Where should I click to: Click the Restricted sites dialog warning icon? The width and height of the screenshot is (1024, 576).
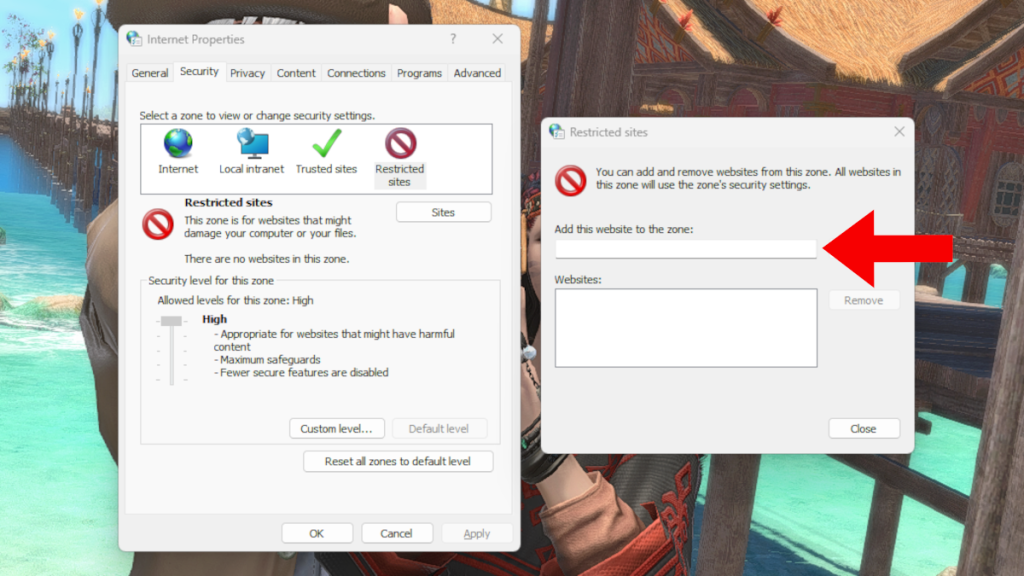[569, 181]
